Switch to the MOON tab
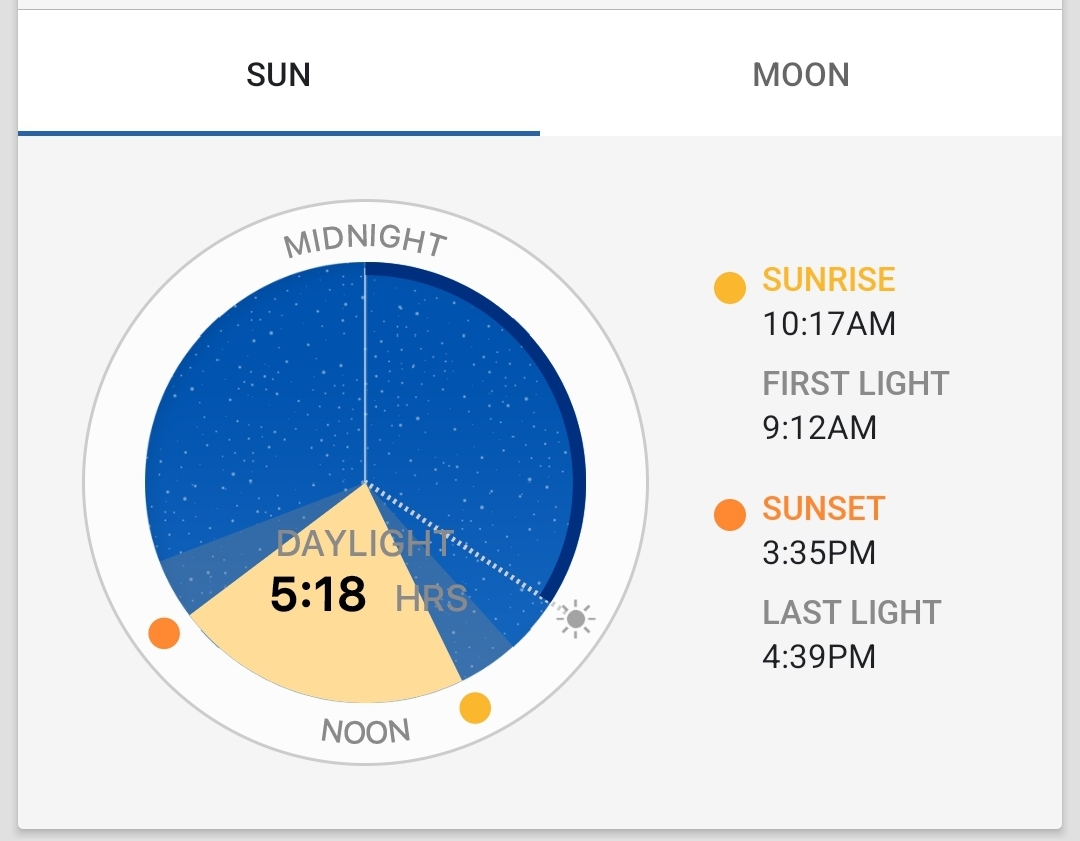This screenshot has height=841, width=1080. click(x=800, y=74)
